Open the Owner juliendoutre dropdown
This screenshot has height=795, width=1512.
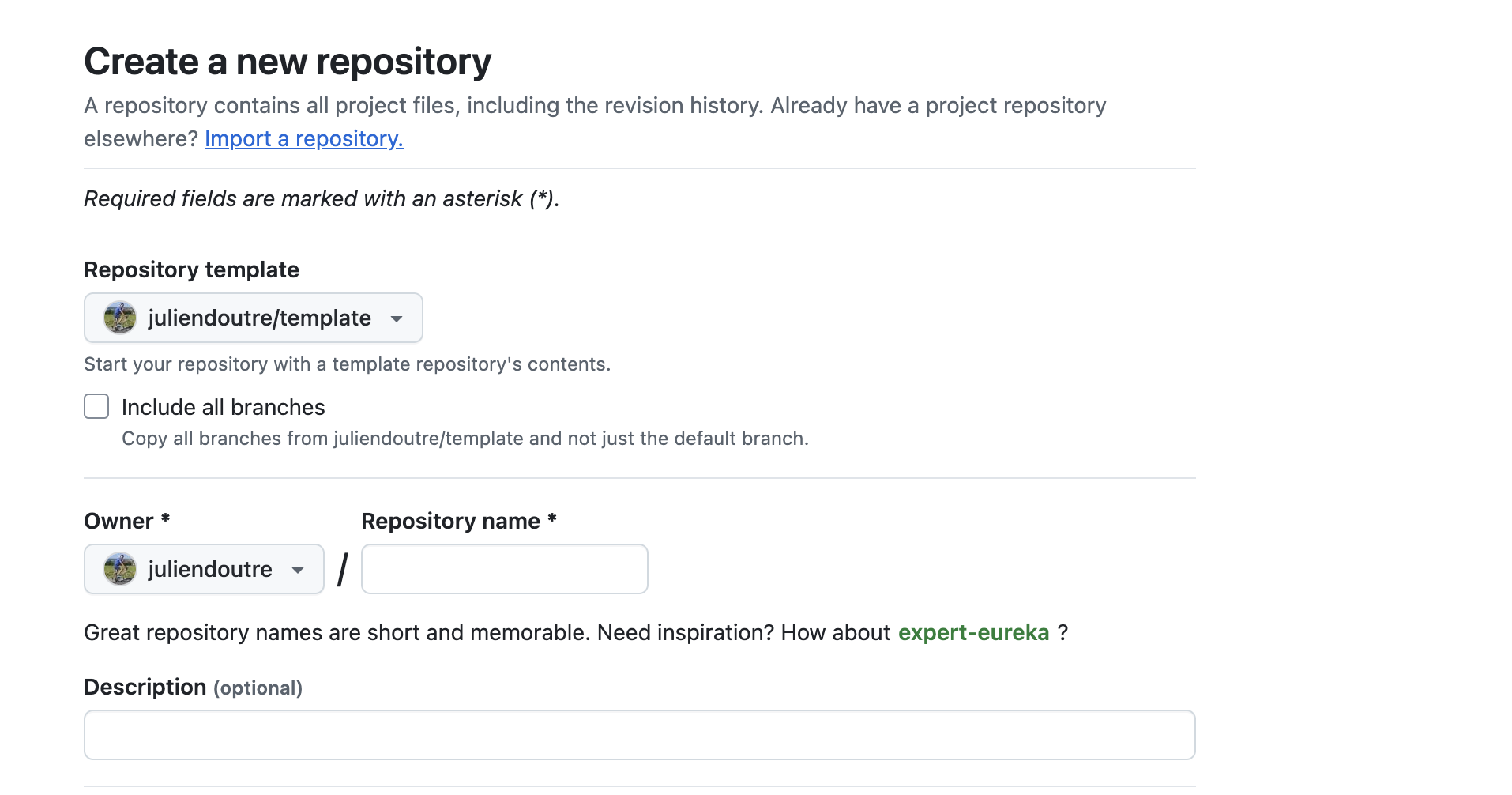204,569
